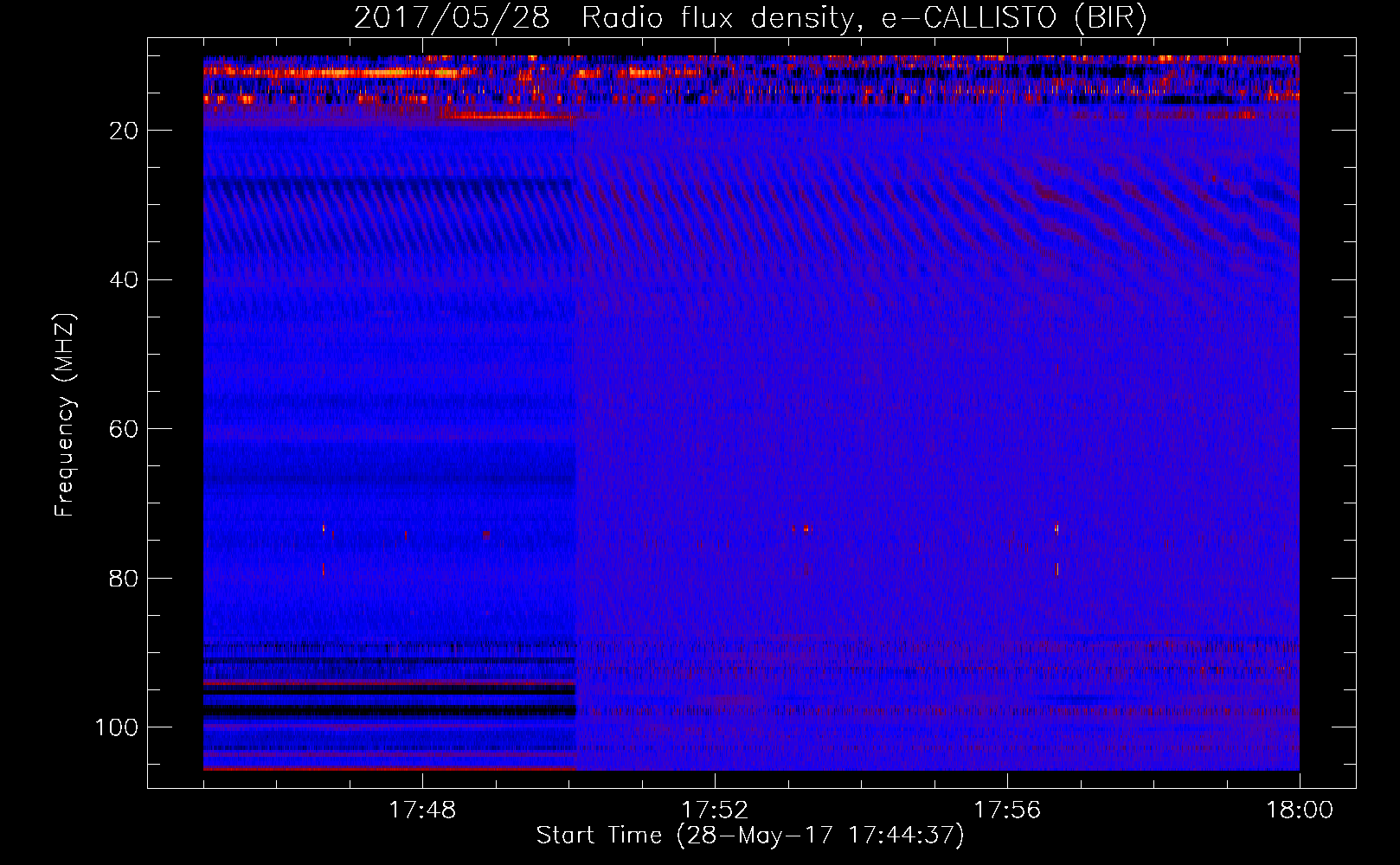Click the 17:56 time tick label
The height and width of the screenshot is (865, 1400).
pyautogui.click(x=1007, y=810)
